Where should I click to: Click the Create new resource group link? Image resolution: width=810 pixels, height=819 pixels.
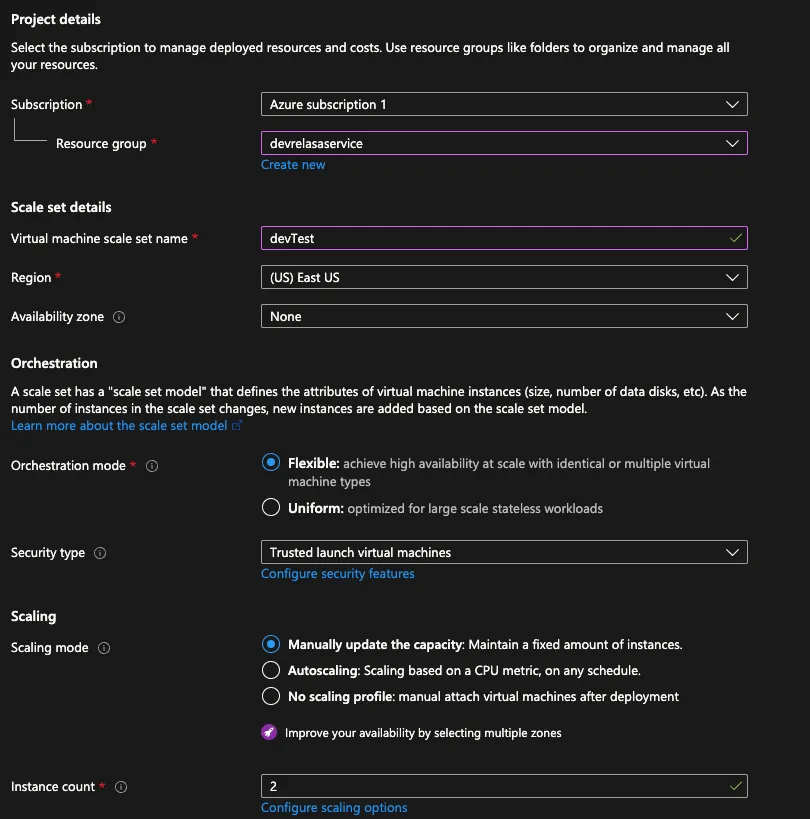click(293, 165)
